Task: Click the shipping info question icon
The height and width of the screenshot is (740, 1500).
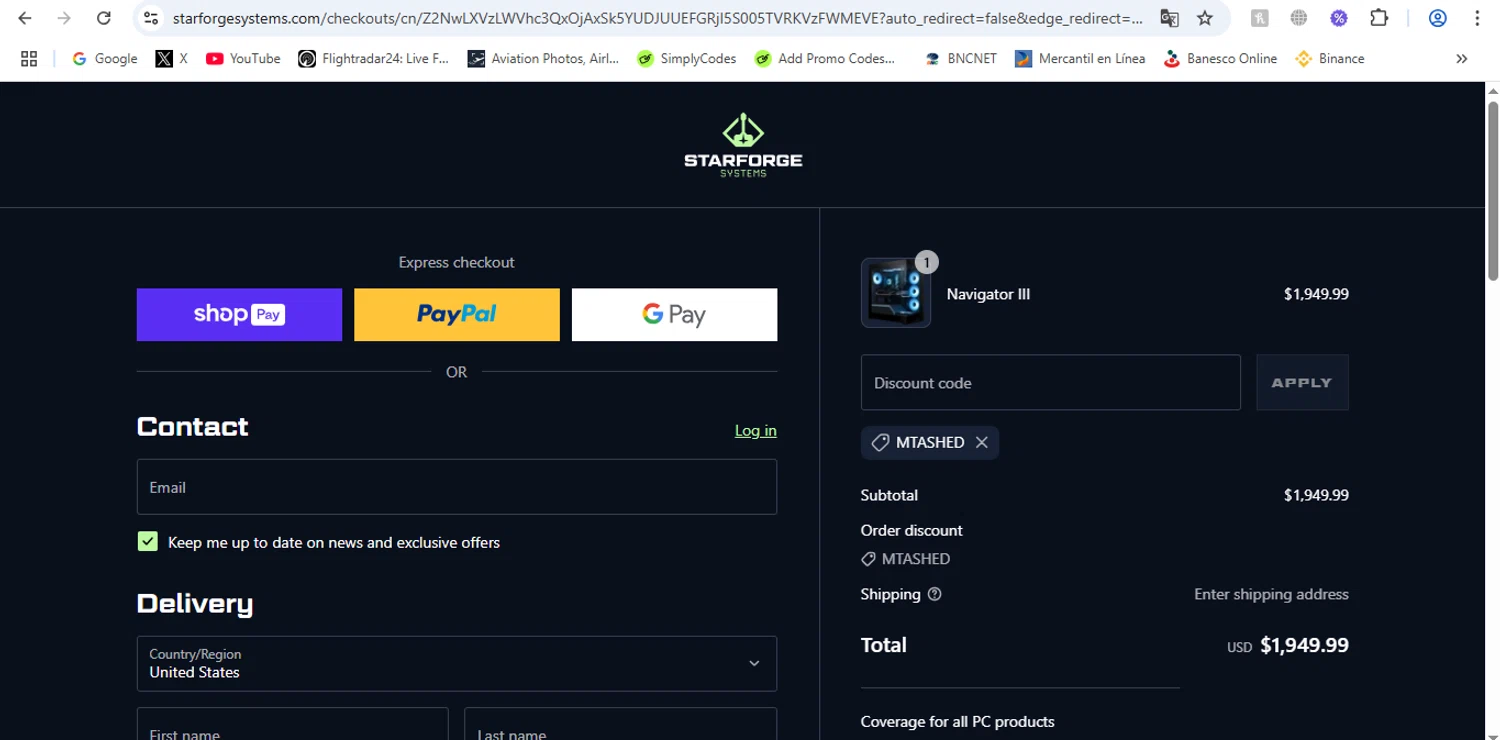Action: coord(935,594)
